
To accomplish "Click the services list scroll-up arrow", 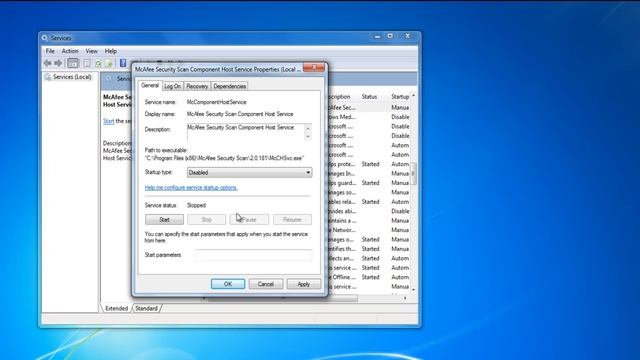I will 413,96.
